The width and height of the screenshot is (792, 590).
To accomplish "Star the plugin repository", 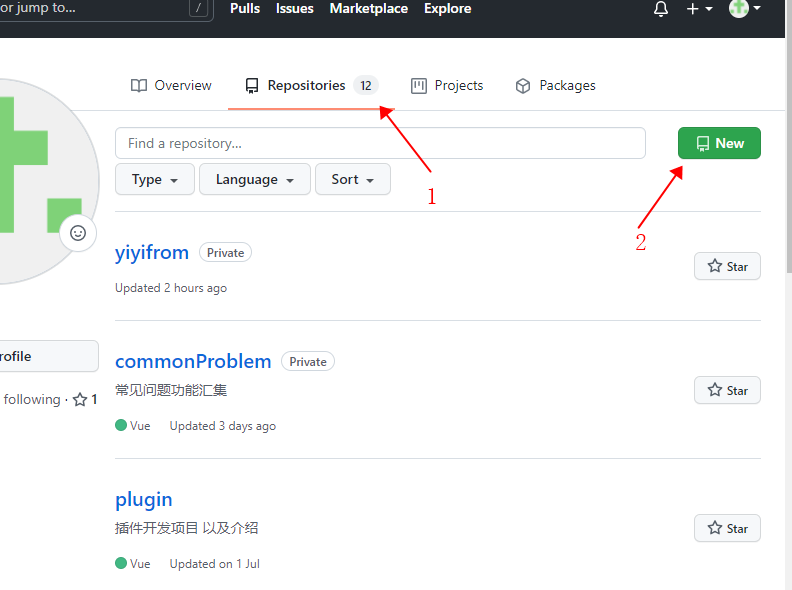I will tap(727, 528).
